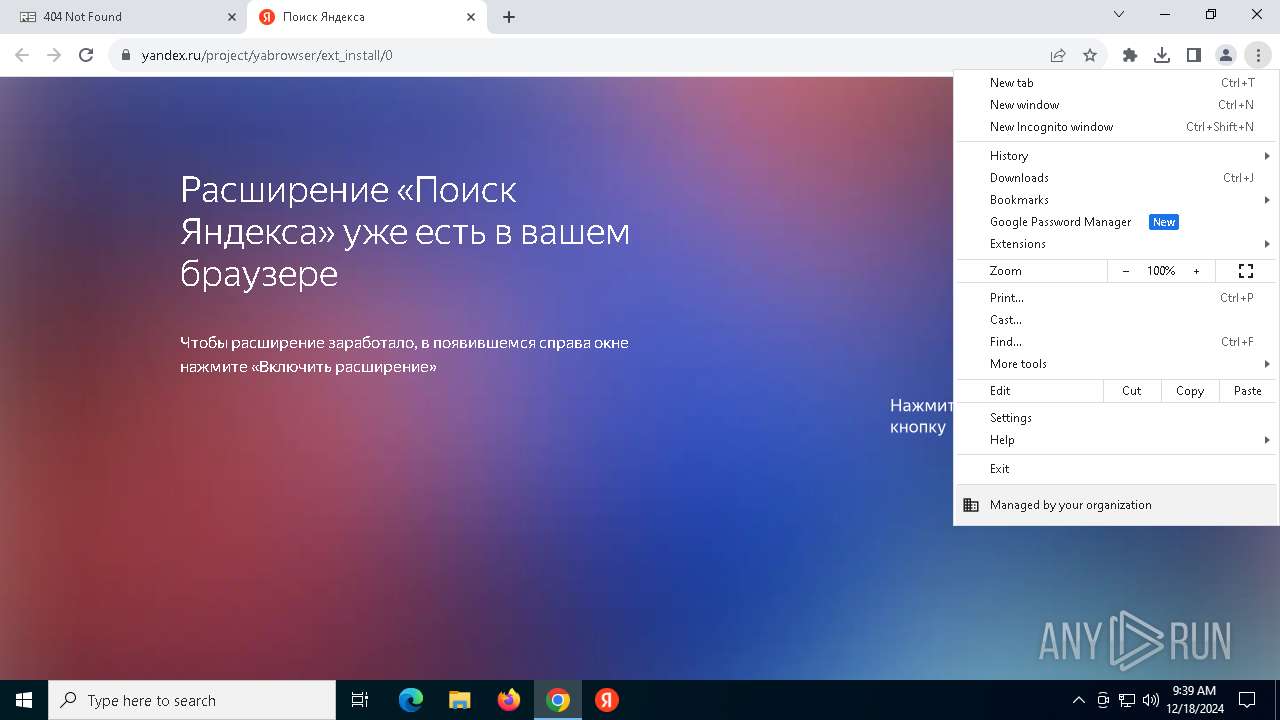
Task: Select Cast... from the menu
Action: coord(1116,320)
